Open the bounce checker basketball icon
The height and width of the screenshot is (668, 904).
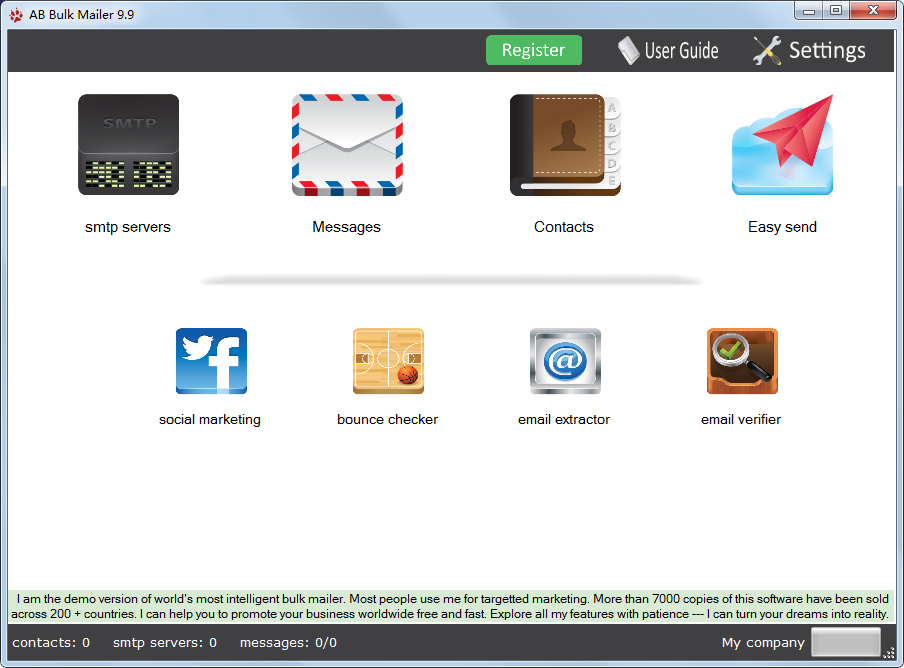[x=389, y=361]
